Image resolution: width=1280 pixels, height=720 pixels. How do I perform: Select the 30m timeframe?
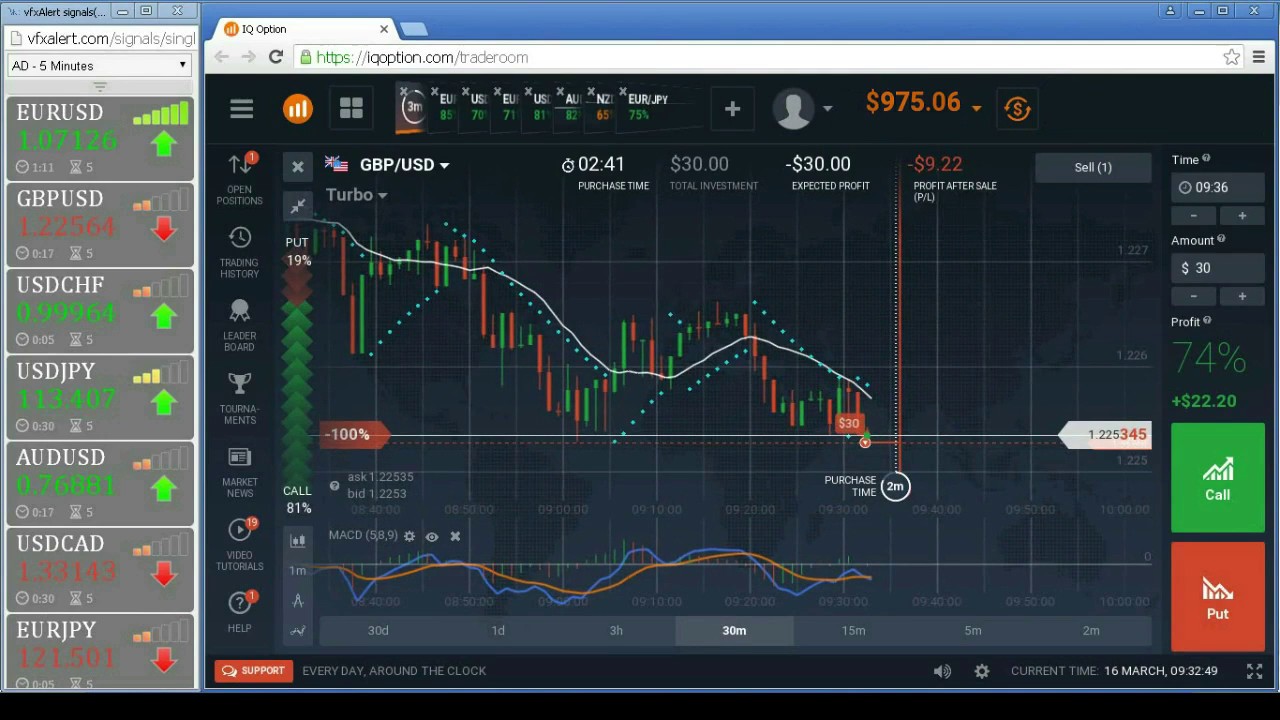coord(735,630)
